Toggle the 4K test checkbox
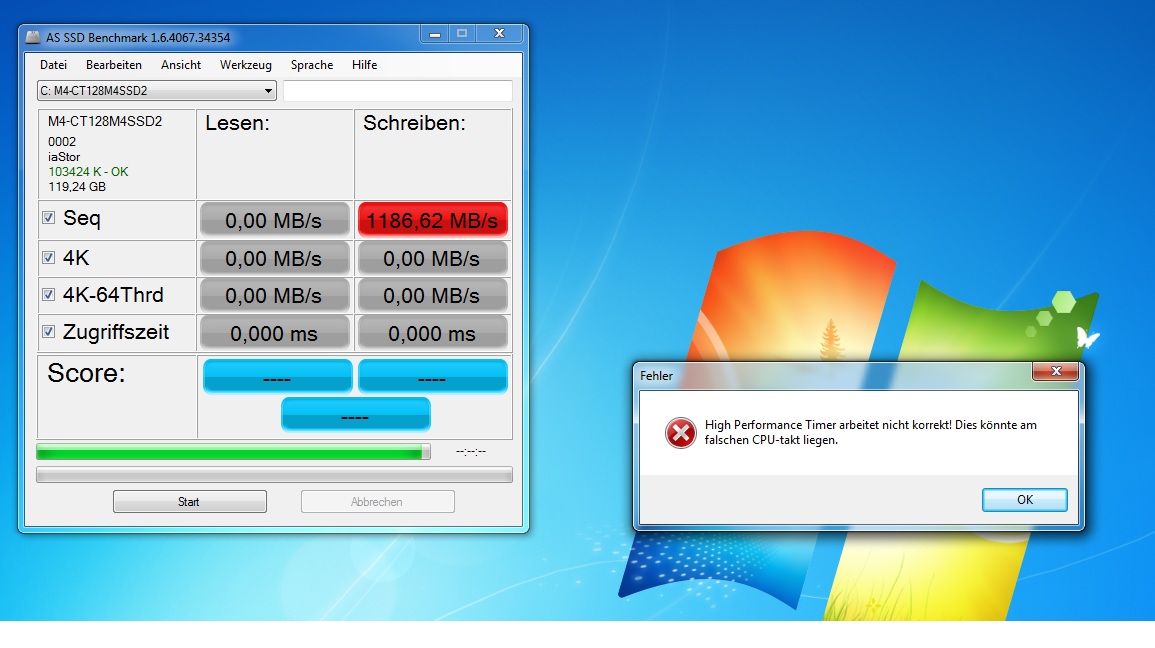Viewport: 1155px width, 648px height. [x=49, y=258]
